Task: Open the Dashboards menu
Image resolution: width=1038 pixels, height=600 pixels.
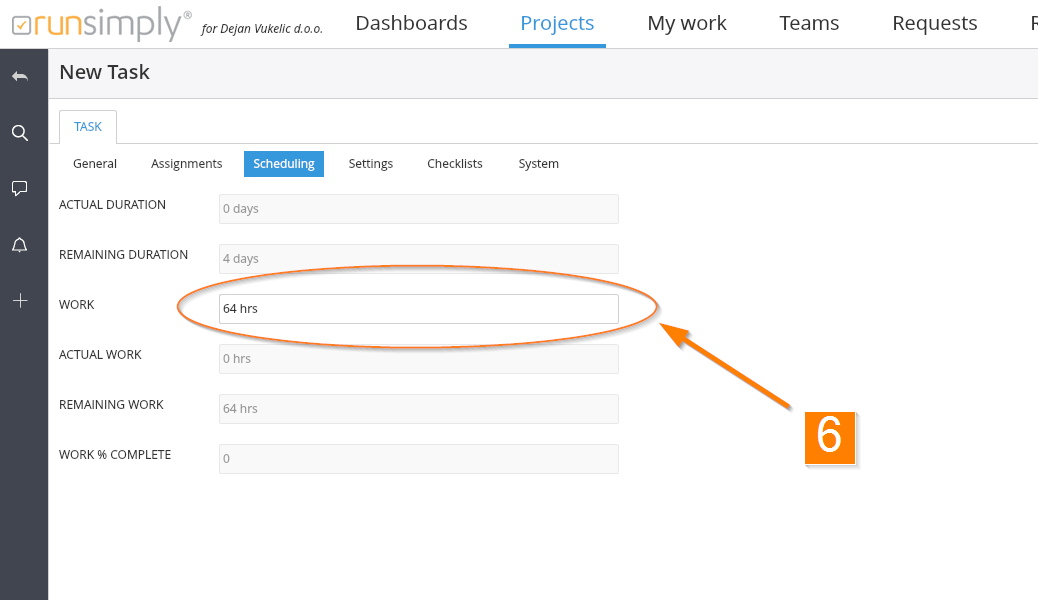Action: (411, 23)
